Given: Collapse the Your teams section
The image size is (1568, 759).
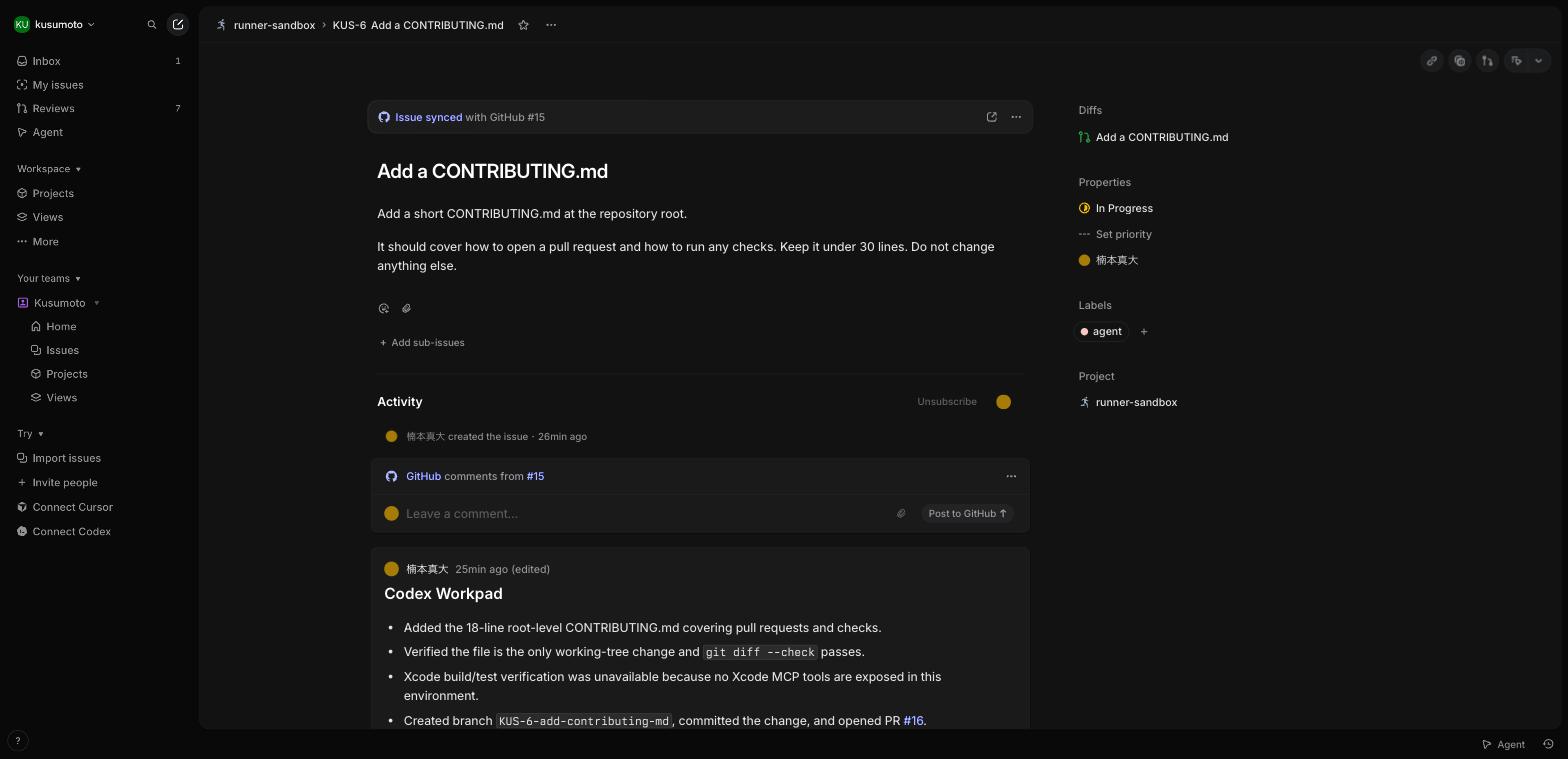Looking at the screenshot, I should tap(49, 279).
